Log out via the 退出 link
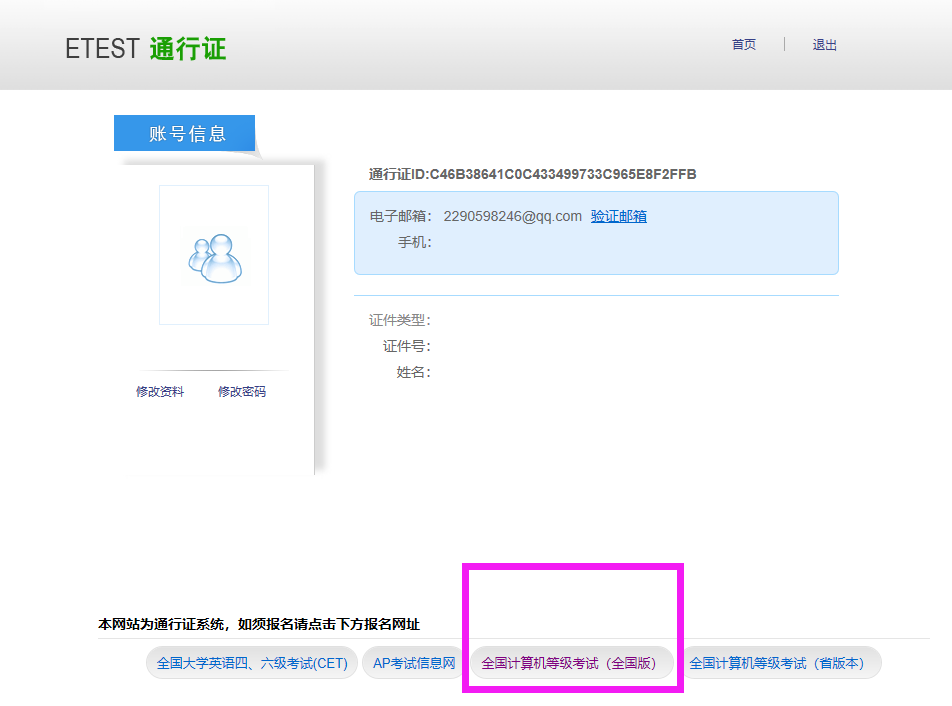The height and width of the screenshot is (706, 952). [x=824, y=45]
